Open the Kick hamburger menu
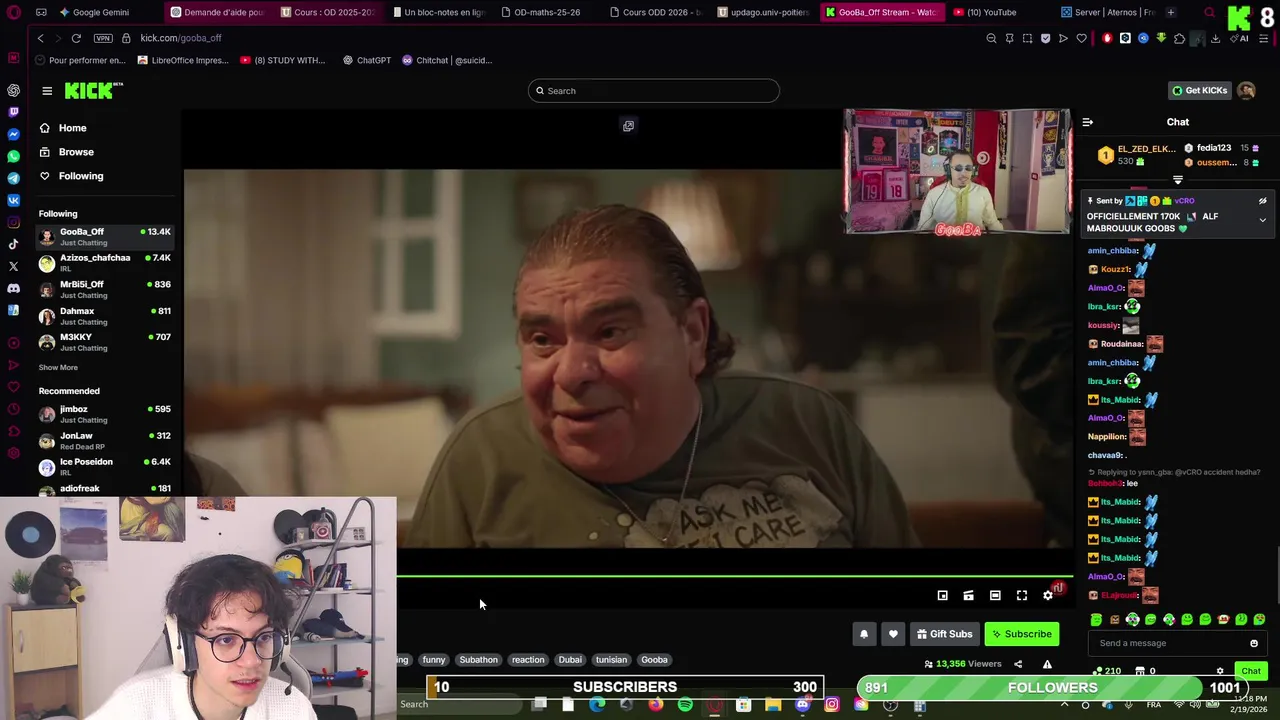This screenshot has height=720, width=1280. pyautogui.click(x=47, y=91)
